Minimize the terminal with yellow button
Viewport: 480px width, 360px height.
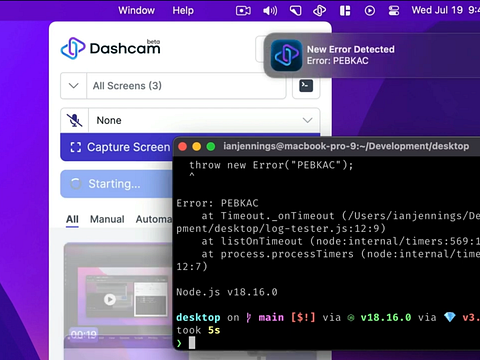pos(197,146)
